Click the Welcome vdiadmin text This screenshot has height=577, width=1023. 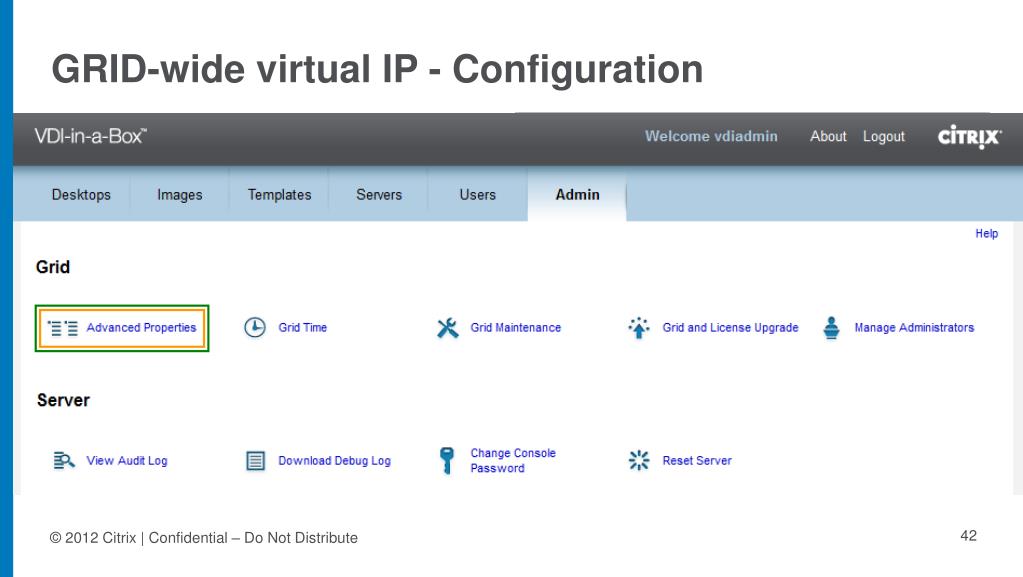tap(711, 136)
